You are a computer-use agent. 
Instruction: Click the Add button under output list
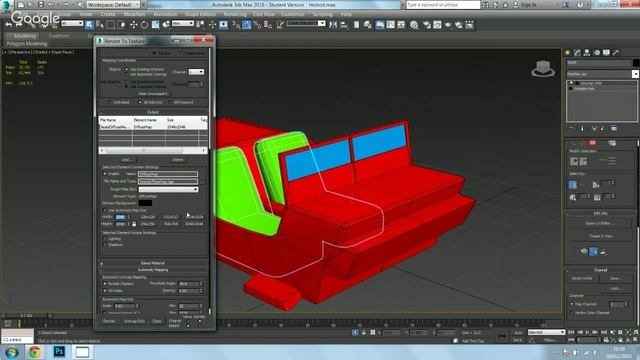click(x=127, y=160)
